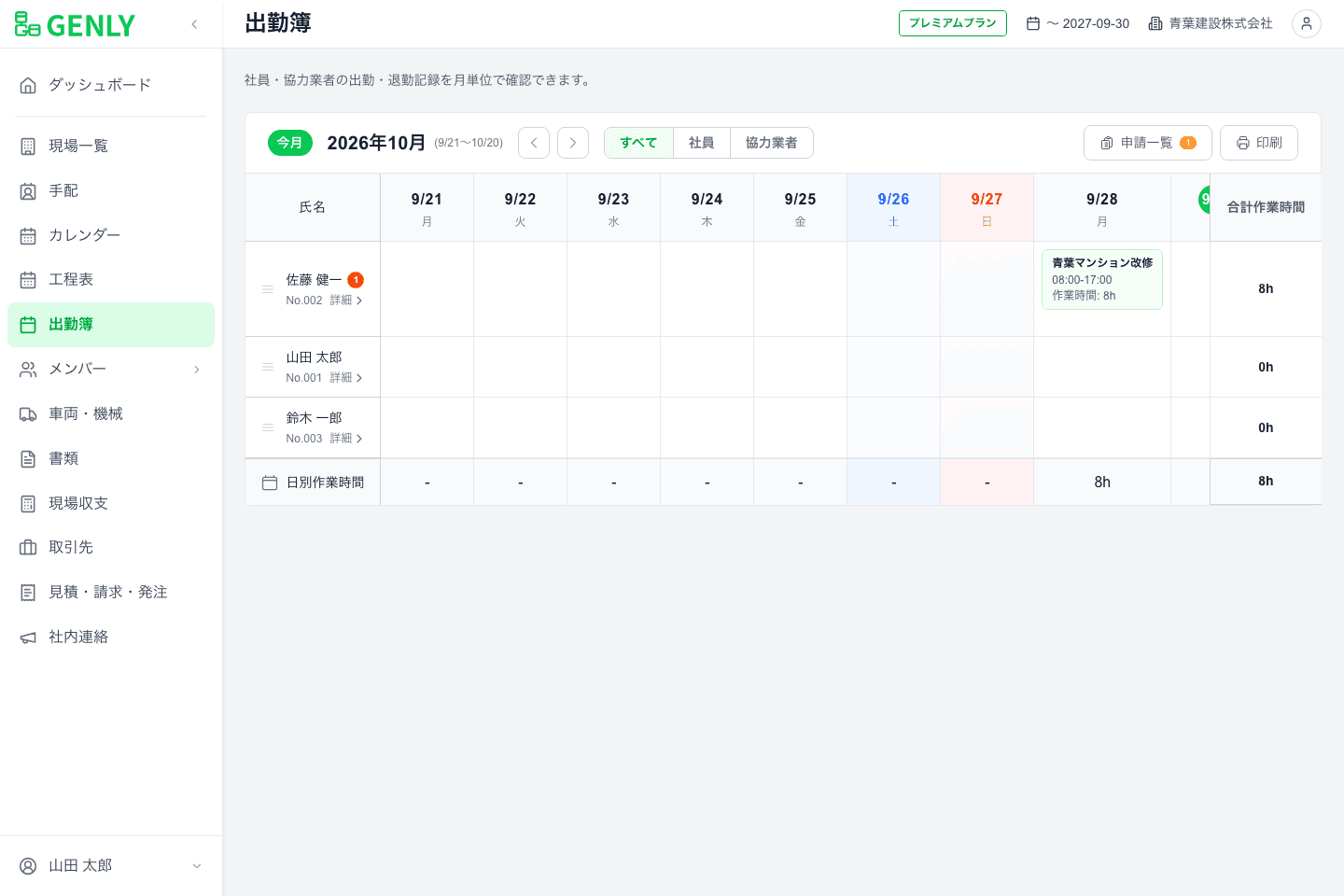Image resolution: width=1344 pixels, height=896 pixels.
Task: Collapse the sidebar with the chevron
Action: 194,24
